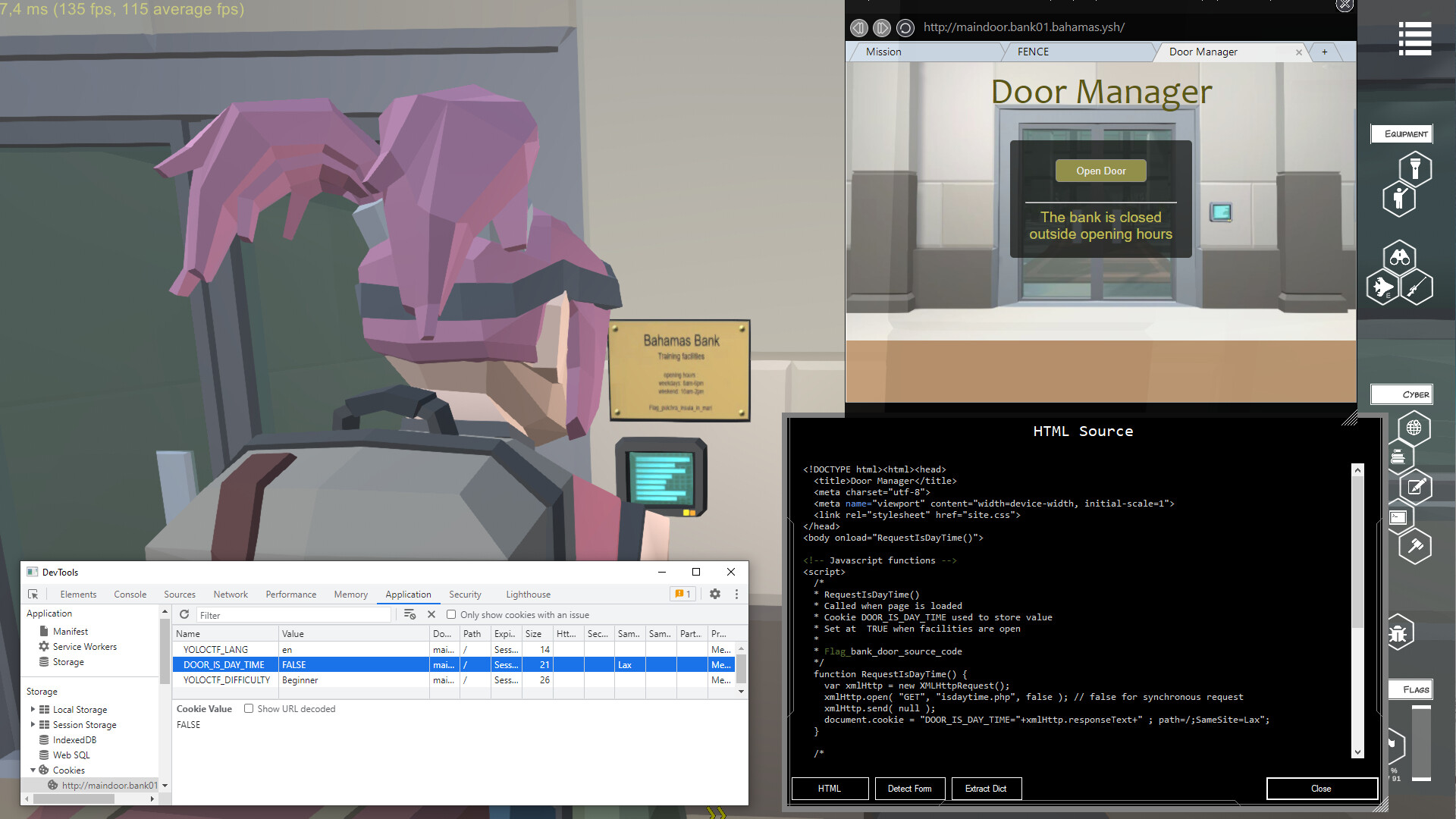
Task: Expand Session Storage tree node
Action: [33, 725]
